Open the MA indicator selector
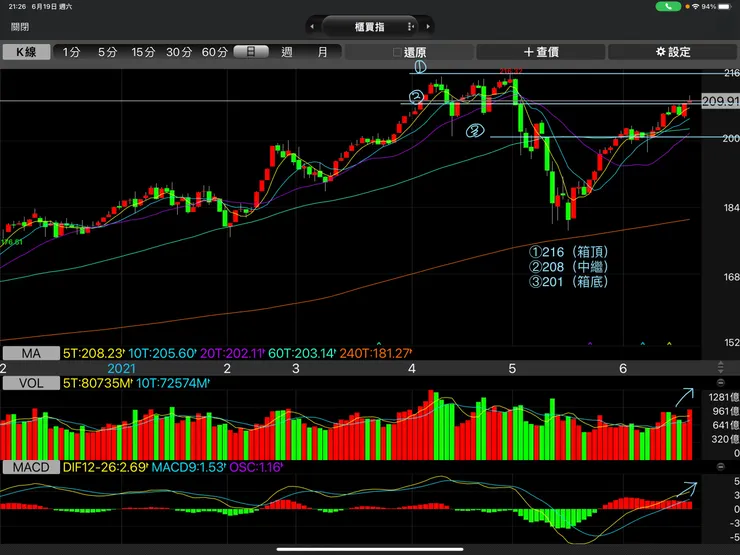The height and width of the screenshot is (555, 740). [31, 353]
